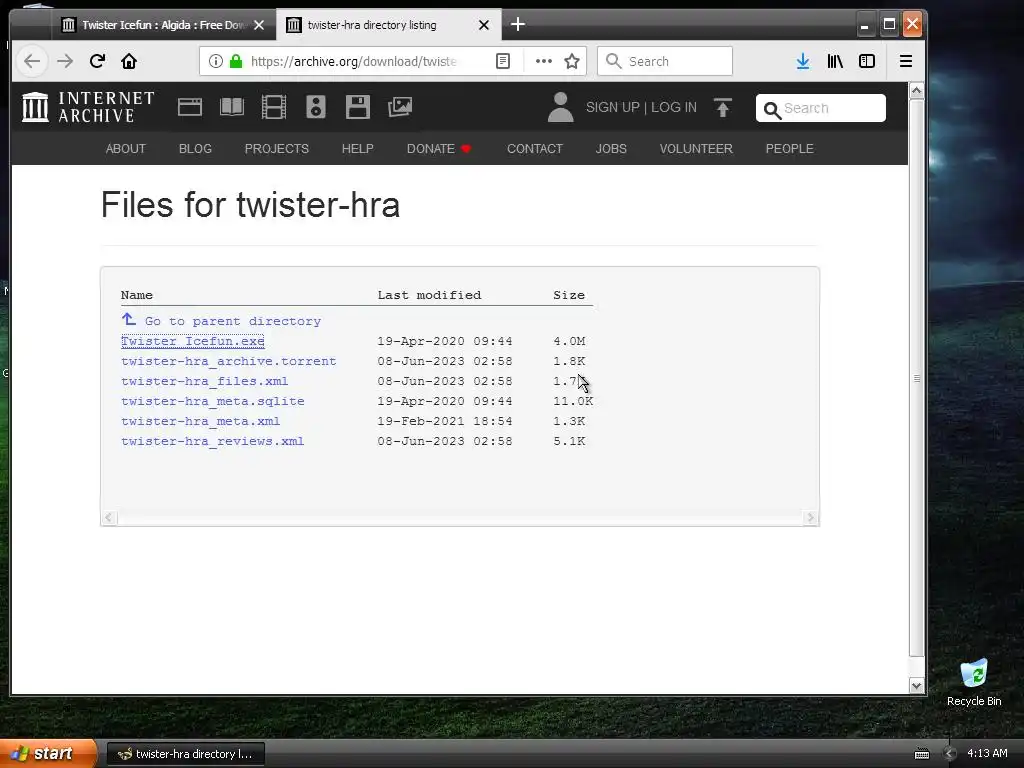The image size is (1024, 768).
Task: Open the Texts book icon
Action: point(232,107)
